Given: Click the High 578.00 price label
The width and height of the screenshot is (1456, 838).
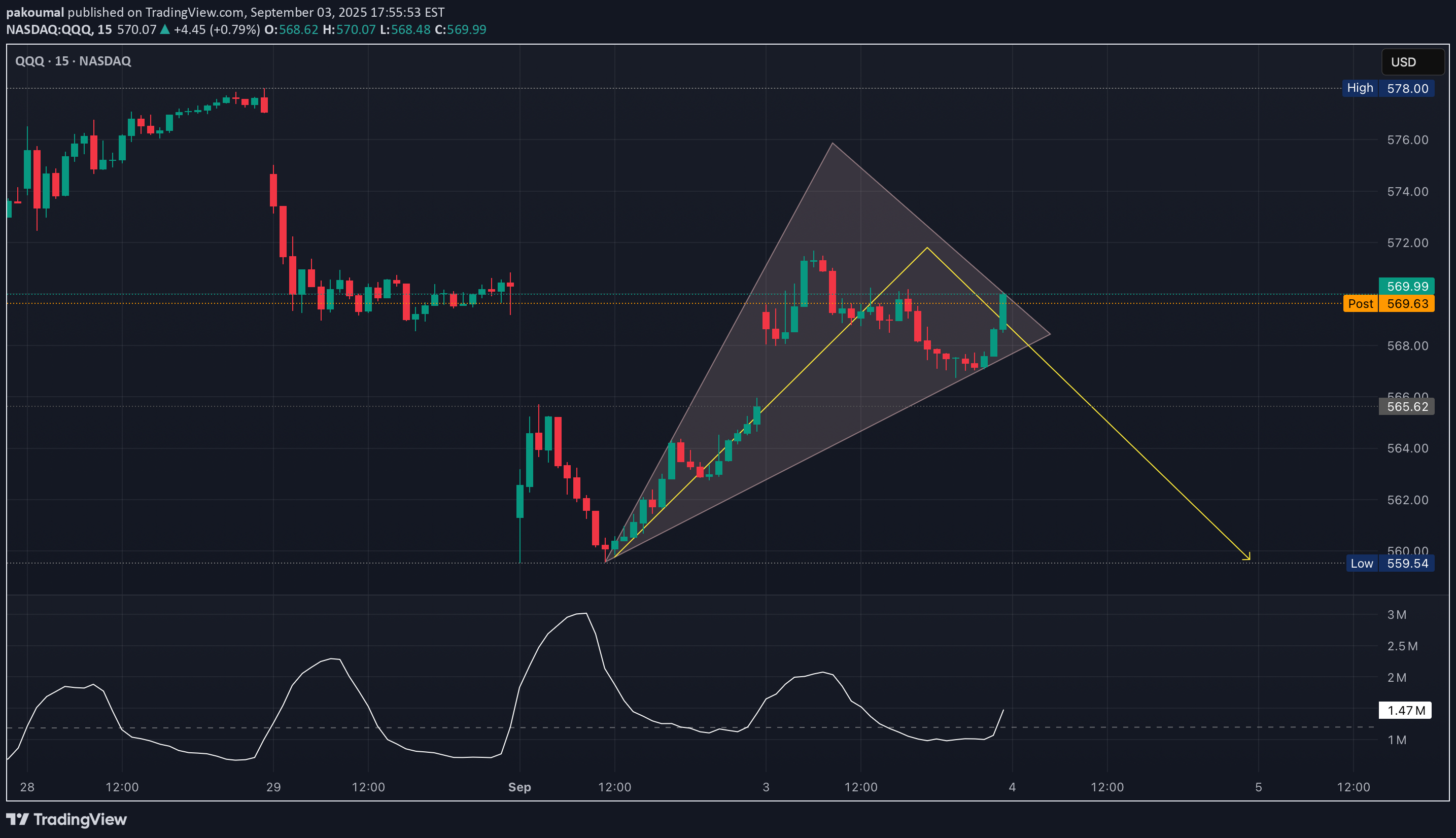Looking at the screenshot, I should click(1388, 88).
